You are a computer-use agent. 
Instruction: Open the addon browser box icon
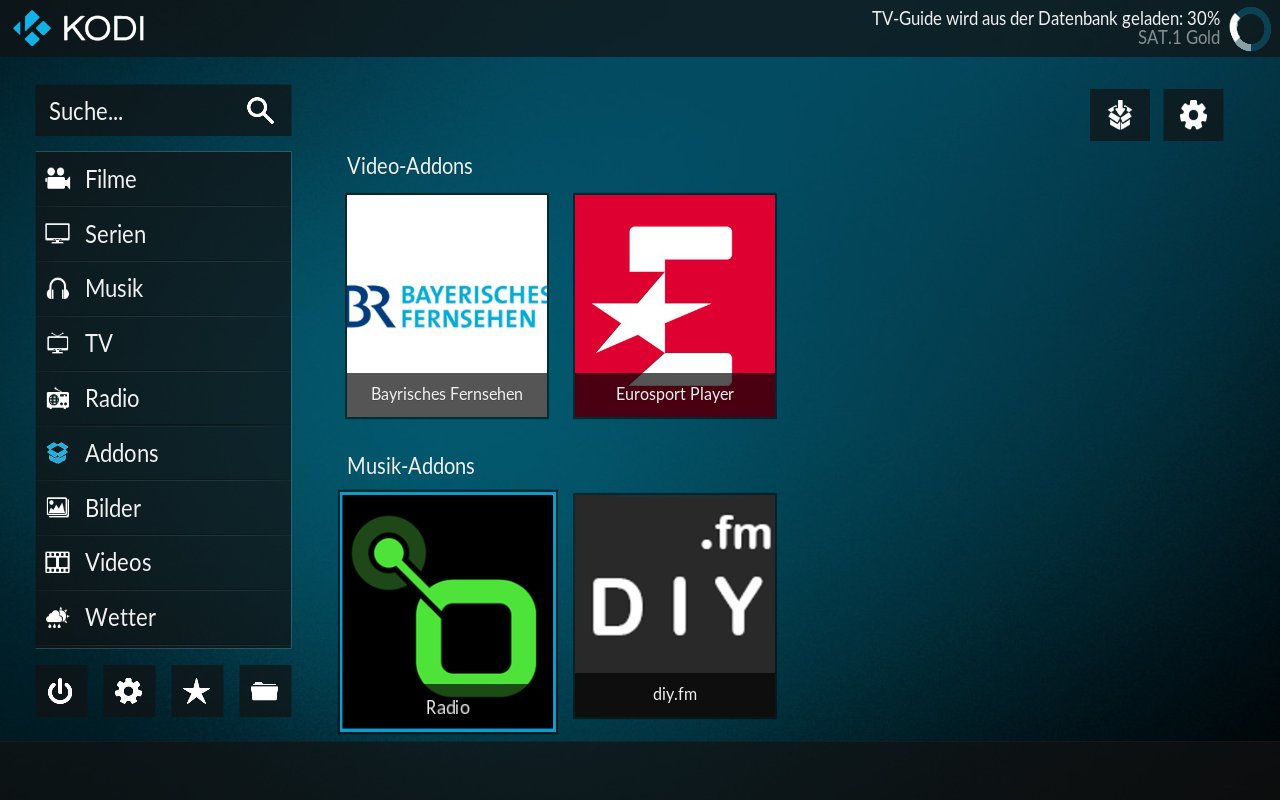pos(1120,115)
